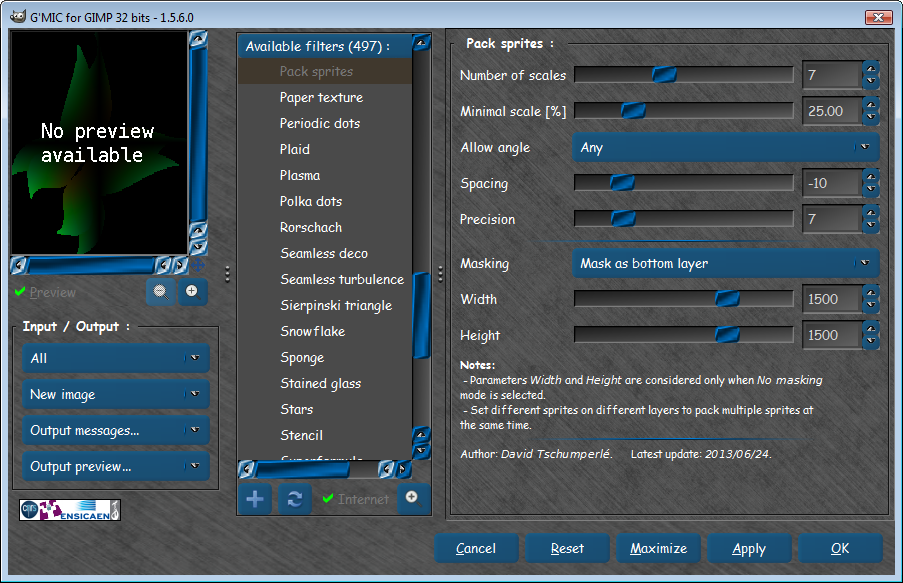This screenshot has width=903, height=583.
Task: Select the Stencil filter
Action: click(x=325, y=435)
